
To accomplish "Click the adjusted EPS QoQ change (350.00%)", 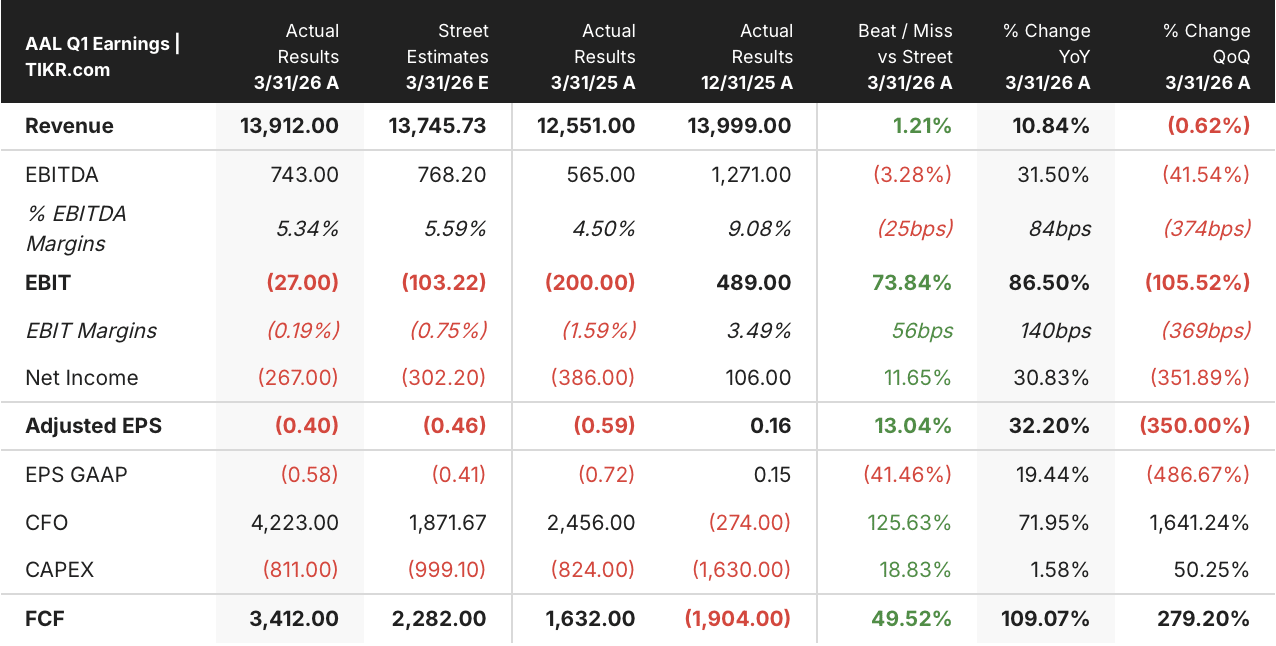I will coord(1195,426).
